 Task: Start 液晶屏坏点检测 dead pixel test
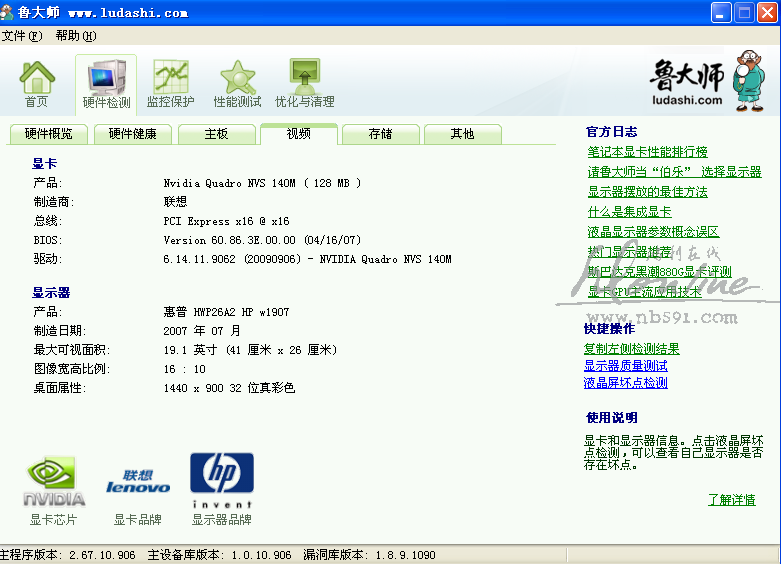(625, 383)
